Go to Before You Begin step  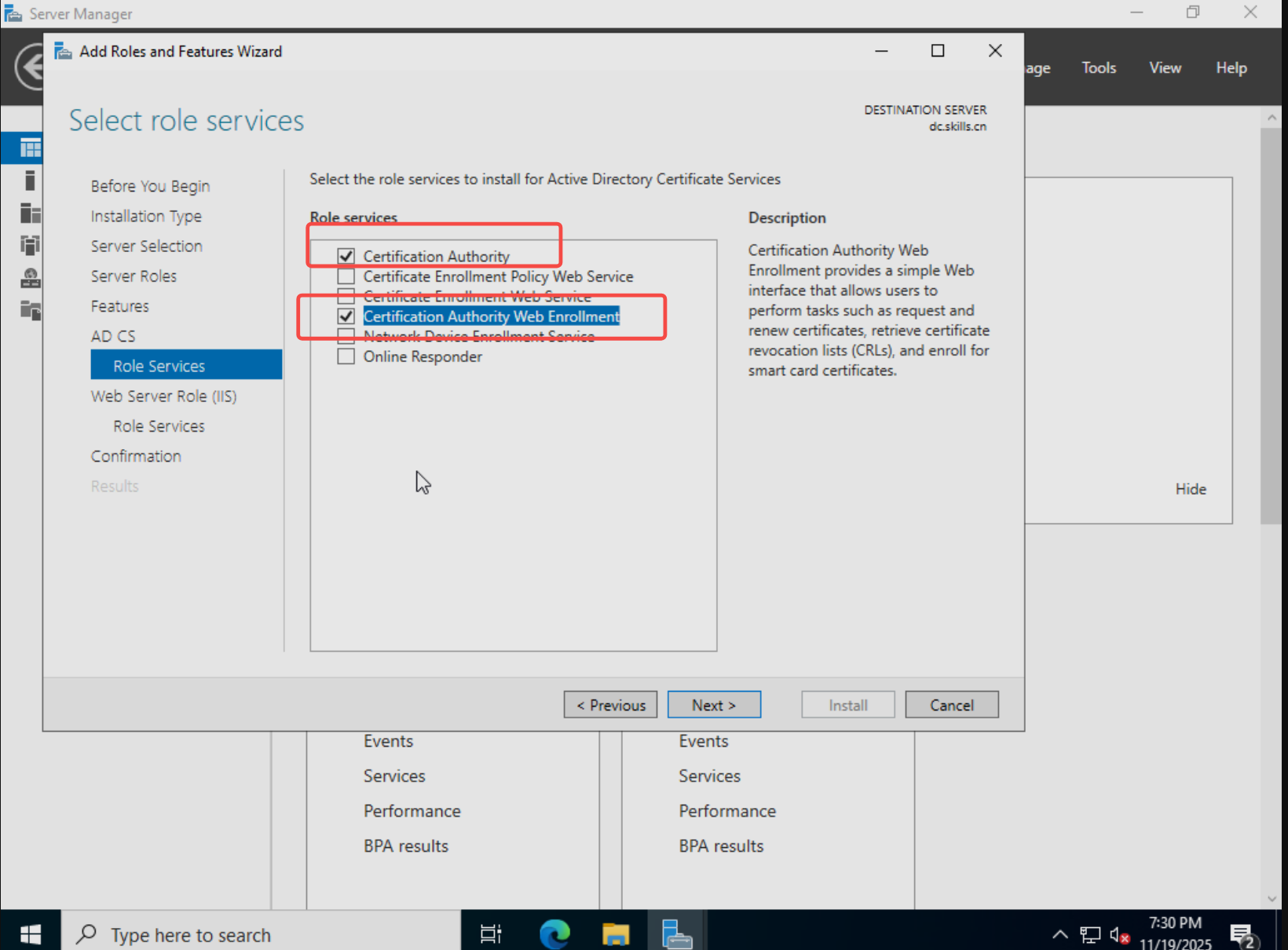[150, 186]
